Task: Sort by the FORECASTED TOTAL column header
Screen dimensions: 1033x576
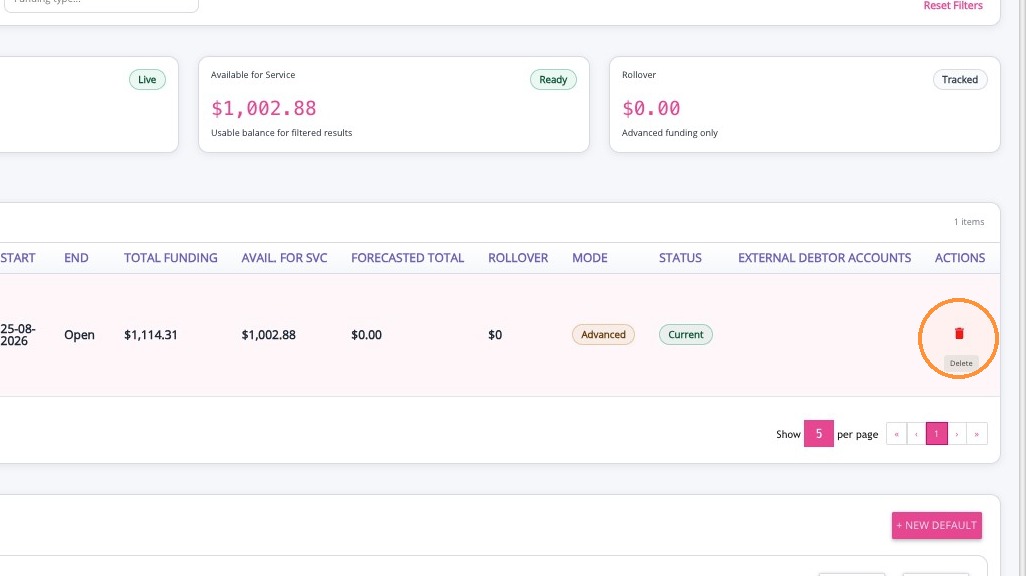Action: [407, 258]
